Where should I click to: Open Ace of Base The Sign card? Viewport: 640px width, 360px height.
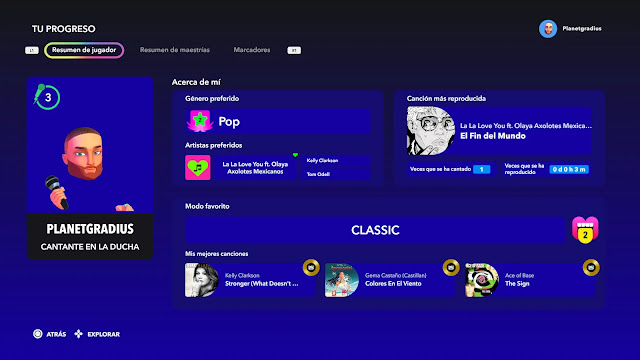click(530, 280)
